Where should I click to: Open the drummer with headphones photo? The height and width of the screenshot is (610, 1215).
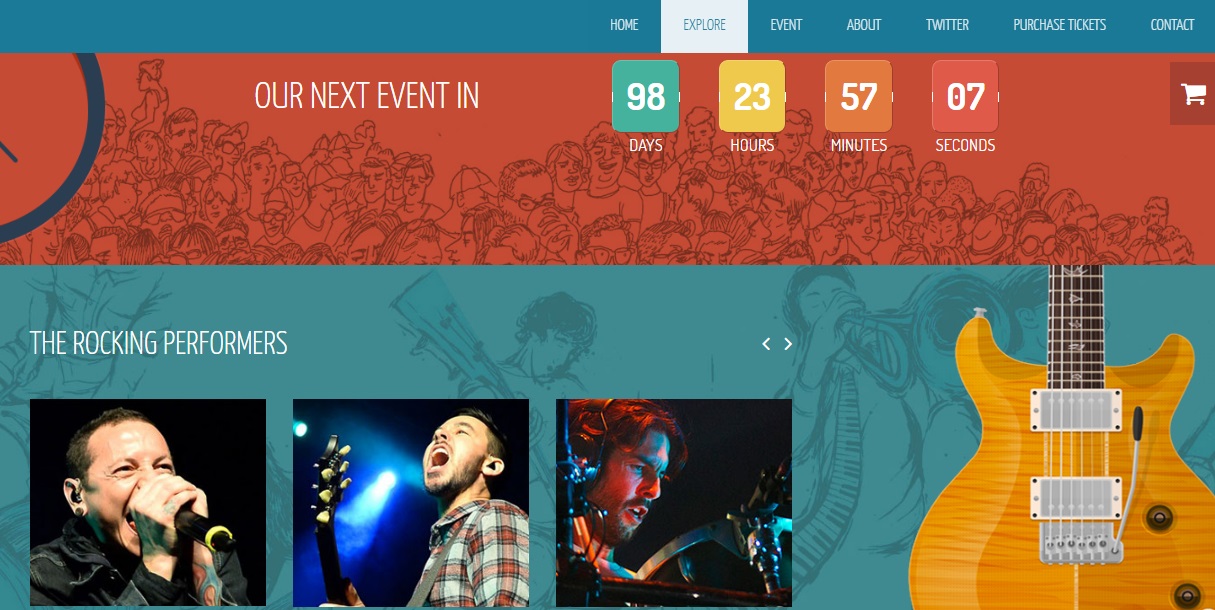[x=674, y=503]
